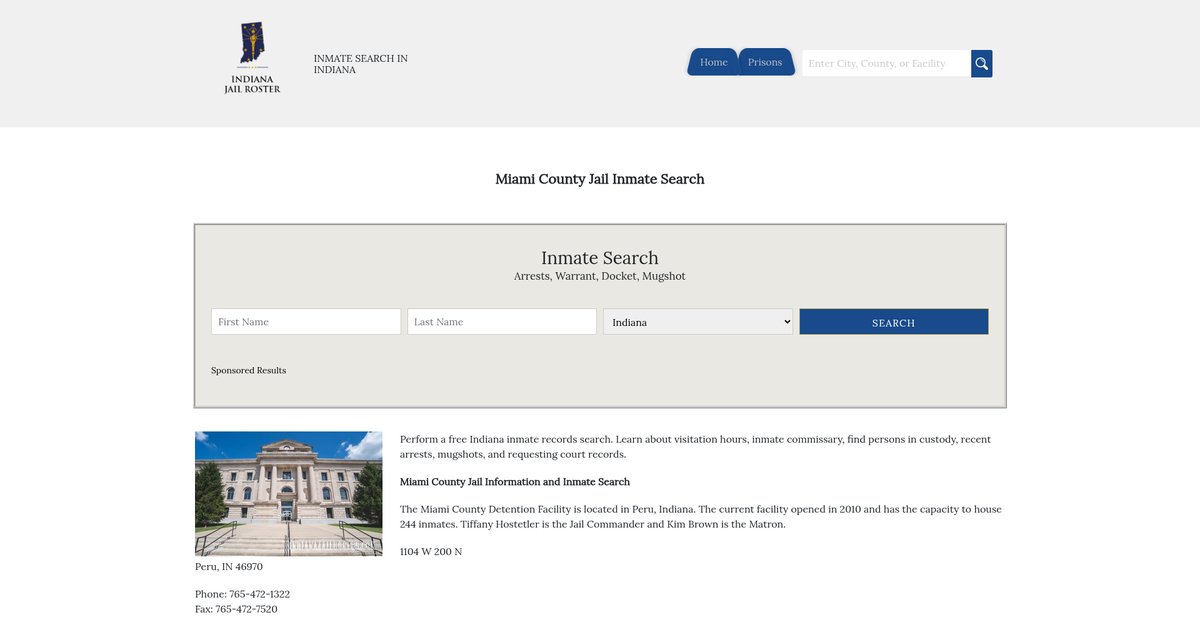Click the 'Inmate Search' form heading
The width and height of the screenshot is (1200, 620).
click(x=600, y=258)
